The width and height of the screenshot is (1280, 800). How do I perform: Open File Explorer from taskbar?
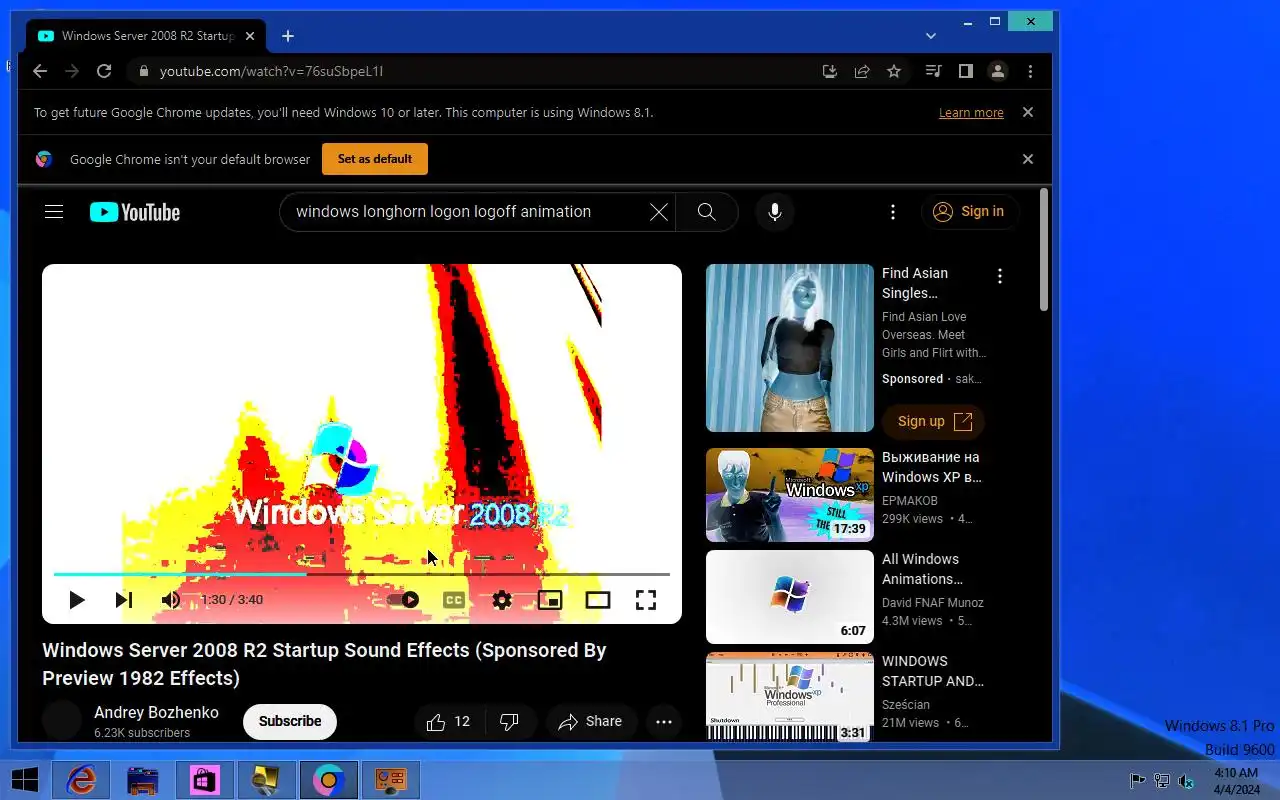click(x=143, y=780)
